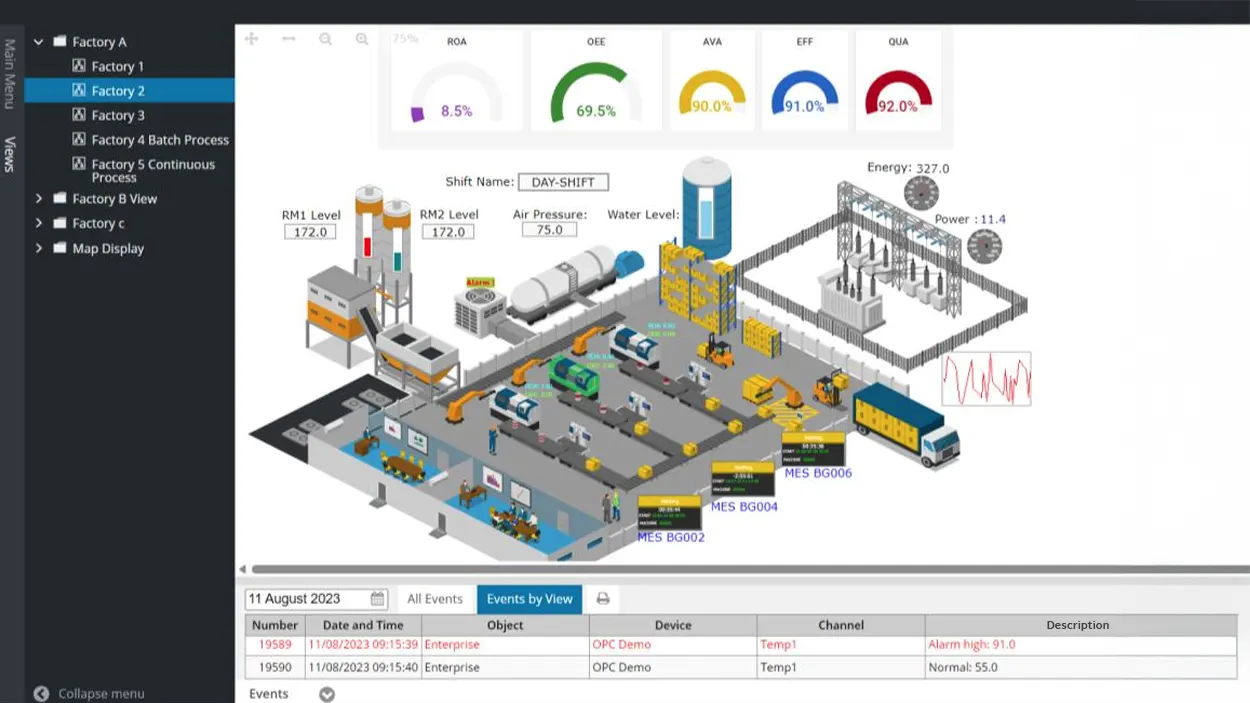The image size is (1250, 703).
Task: Click the RM2 Level value box
Action: click(x=448, y=232)
